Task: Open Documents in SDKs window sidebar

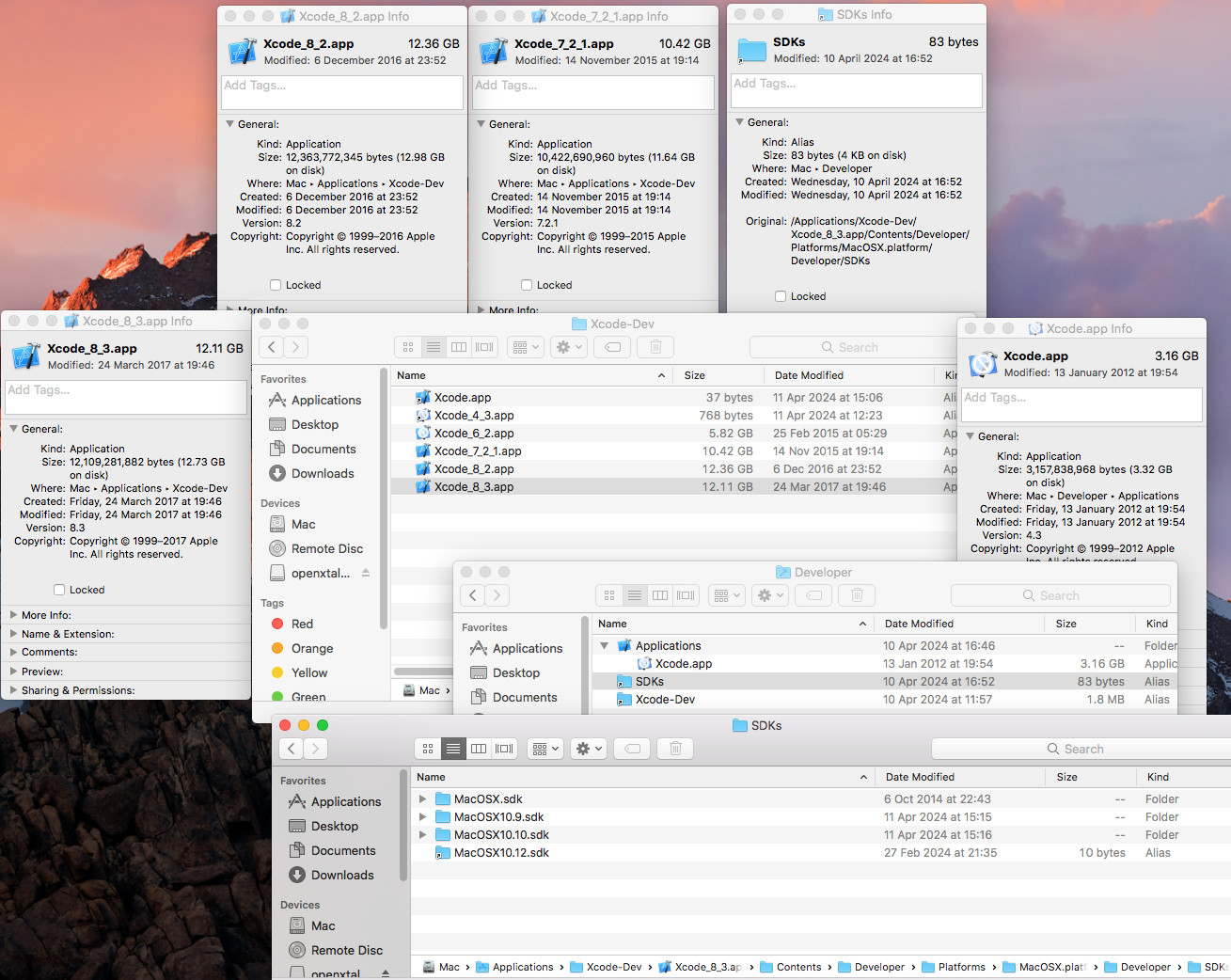Action: coord(332,850)
